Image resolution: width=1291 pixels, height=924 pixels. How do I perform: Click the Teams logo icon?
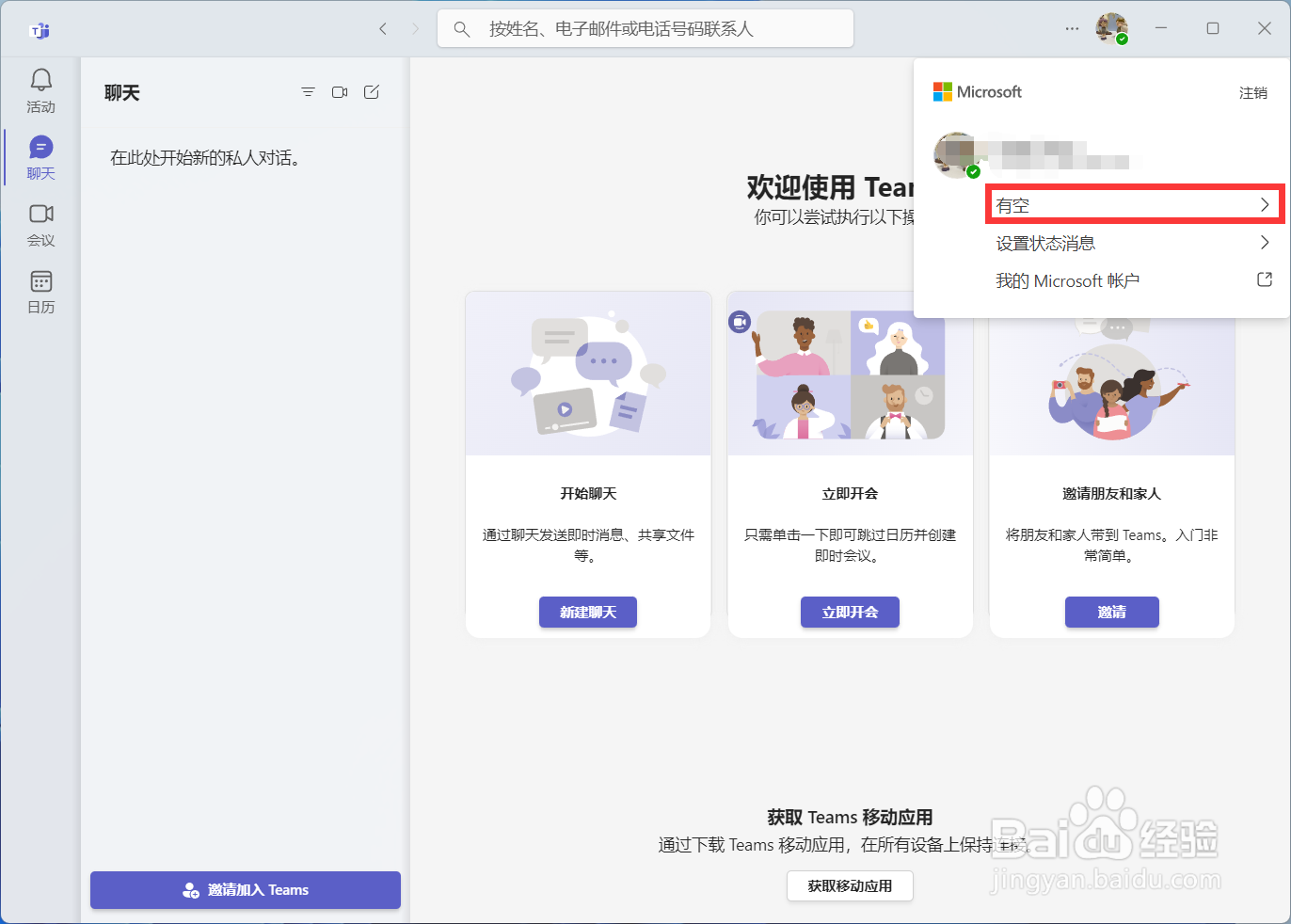coord(40,31)
